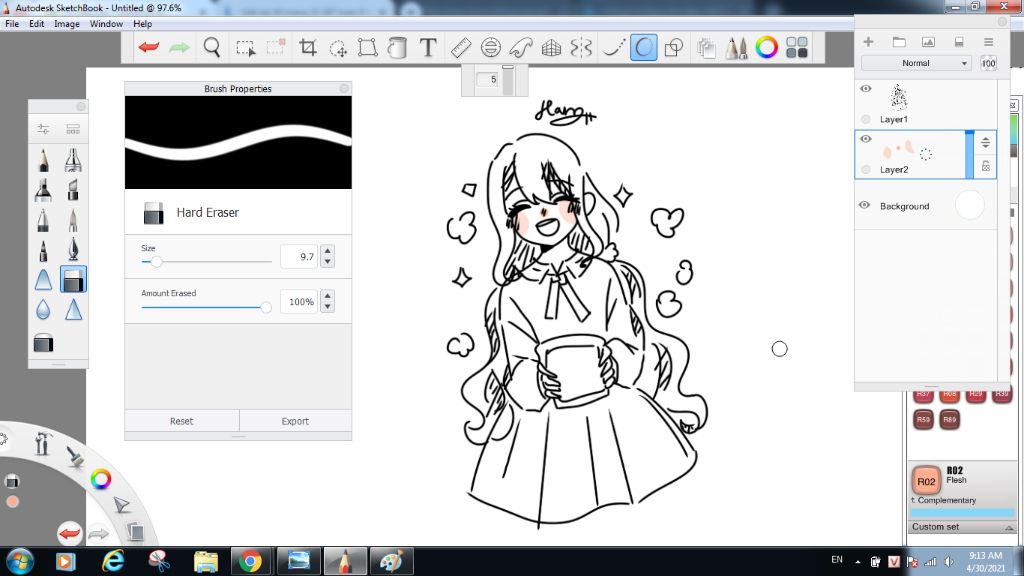
Task: Open the Window menu
Action: click(106, 24)
